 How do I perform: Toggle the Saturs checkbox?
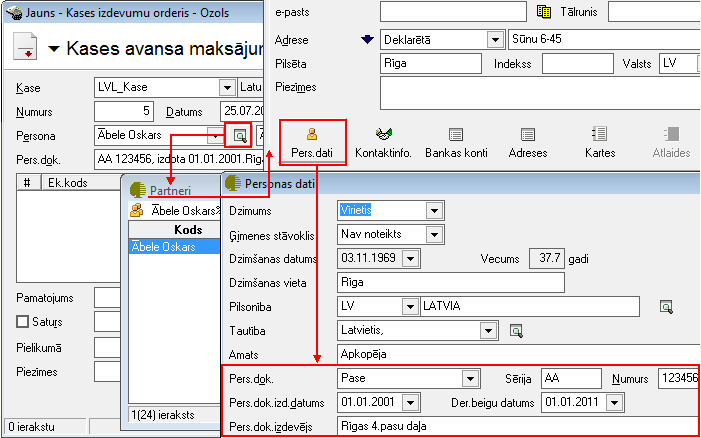pyautogui.click(x=22, y=321)
